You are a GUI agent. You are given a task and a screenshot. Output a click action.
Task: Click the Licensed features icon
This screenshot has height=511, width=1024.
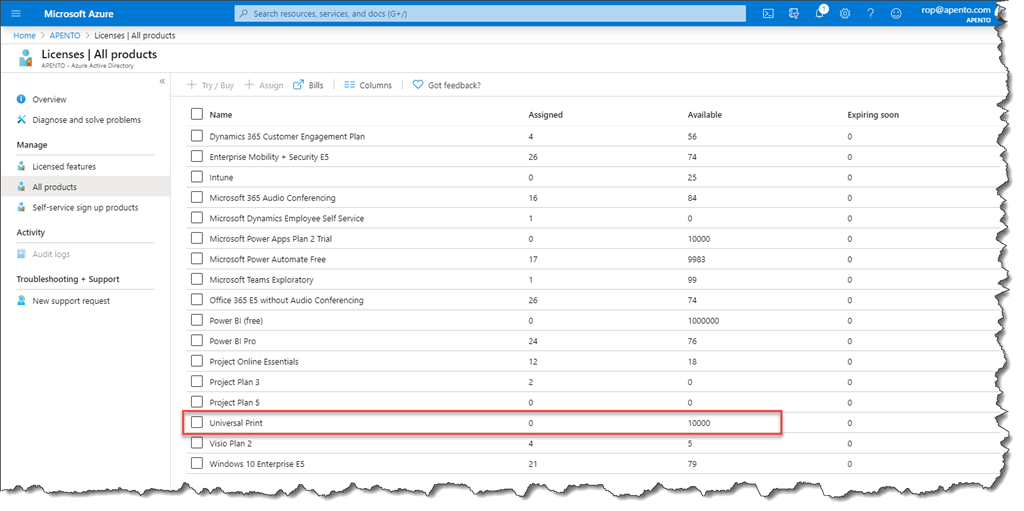point(22,167)
